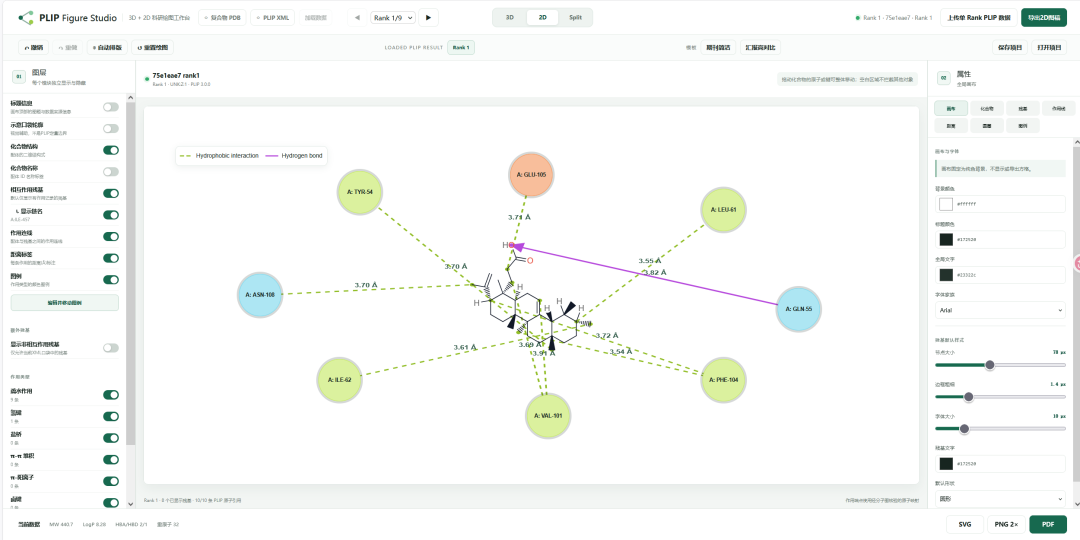Click the auto layout (自动排版) button
This screenshot has width=1080, height=540.
pyautogui.click(x=107, y=48)
